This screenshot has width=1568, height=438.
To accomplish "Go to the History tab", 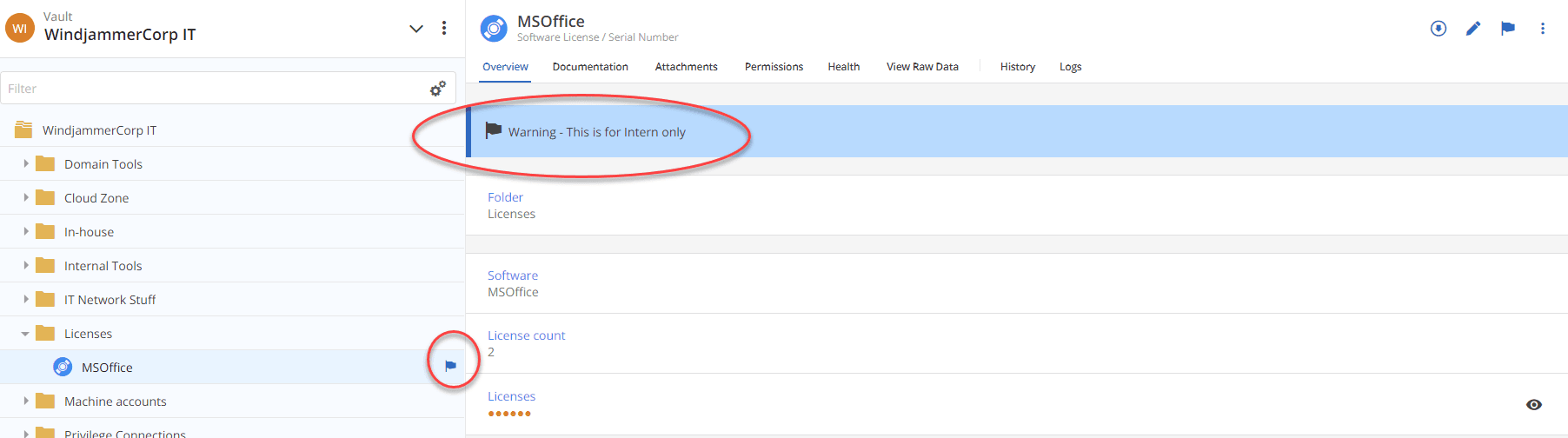I will pyautogui.click(x=1017, y=67).
